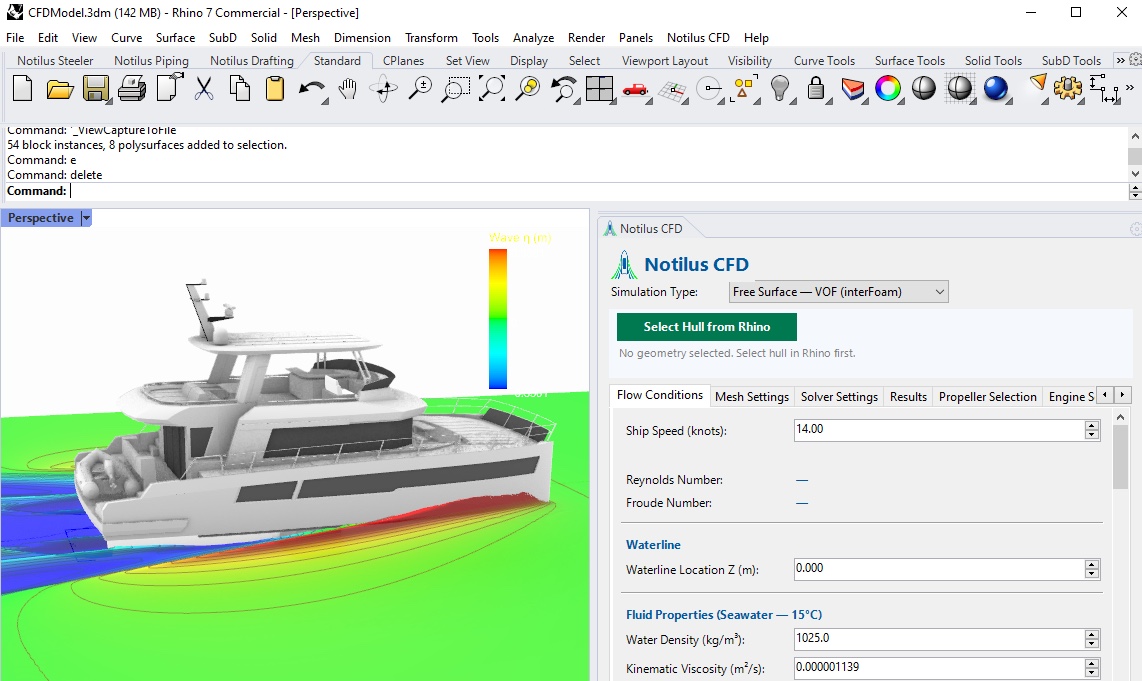Image resolution: width=1142 pixels, height=681 pixels.
Task: Open the color wheel layers icon
Action: point(888,89)
